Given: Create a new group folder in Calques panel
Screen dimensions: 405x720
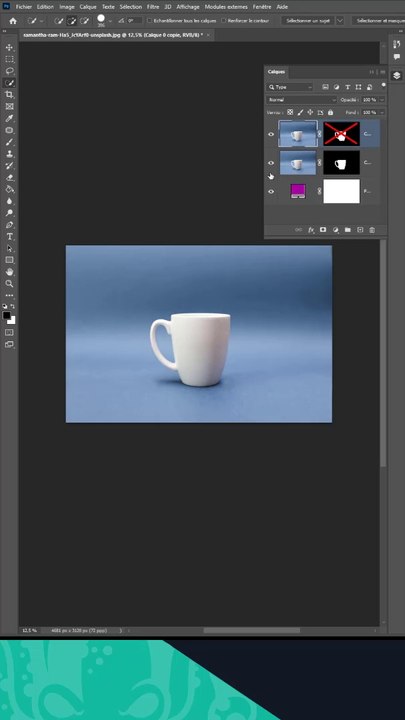Looking at the screenshot, I should click(348, 230).
